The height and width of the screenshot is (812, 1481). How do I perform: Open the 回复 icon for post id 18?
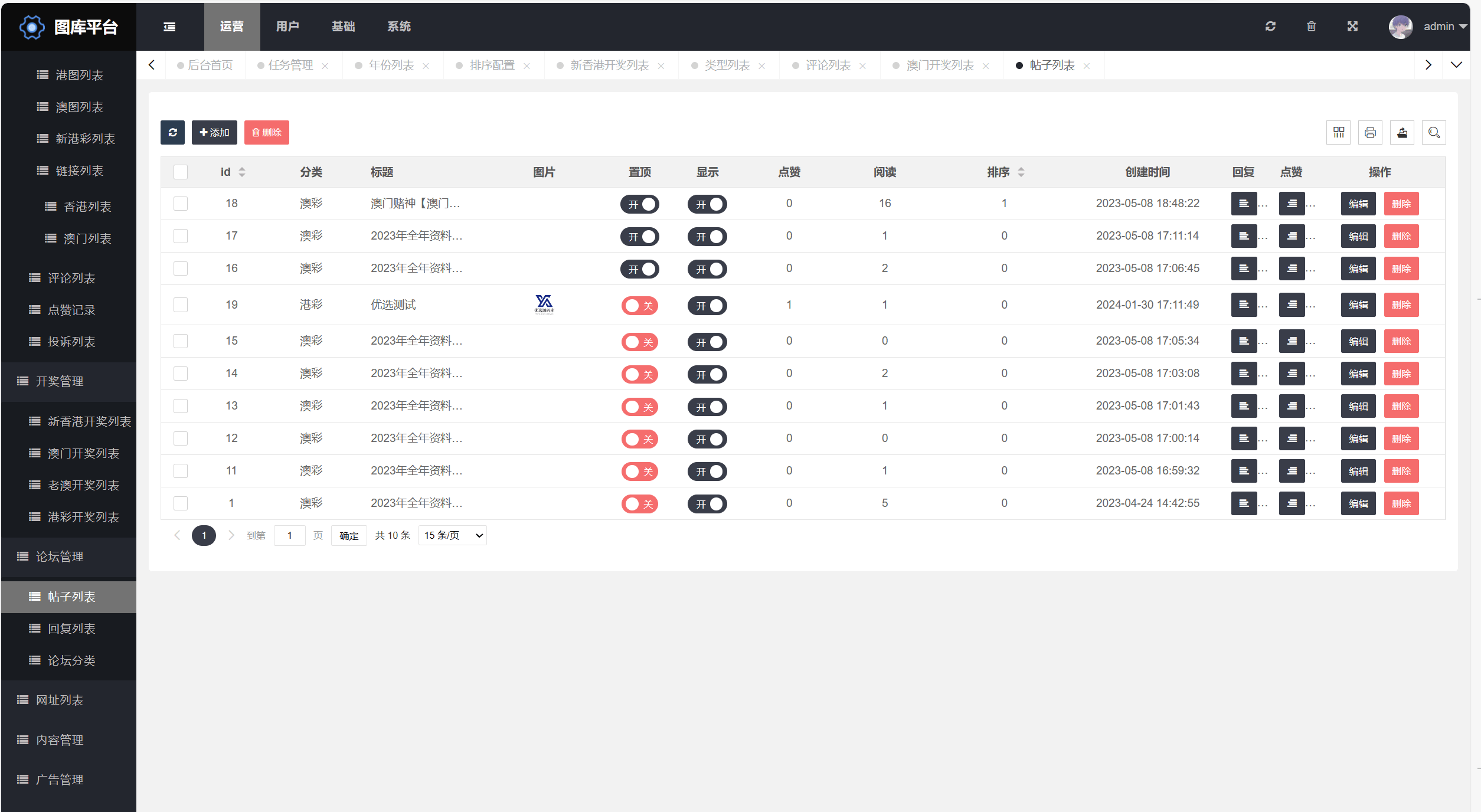pyautogui.click(x=1244, y=204)
